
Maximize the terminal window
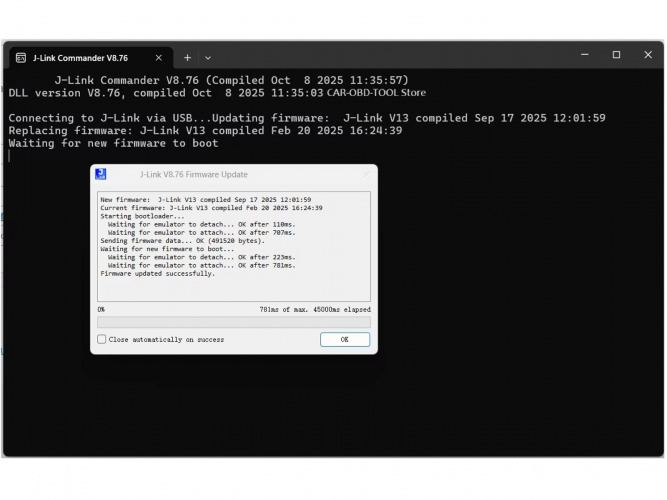click(616, 55)
